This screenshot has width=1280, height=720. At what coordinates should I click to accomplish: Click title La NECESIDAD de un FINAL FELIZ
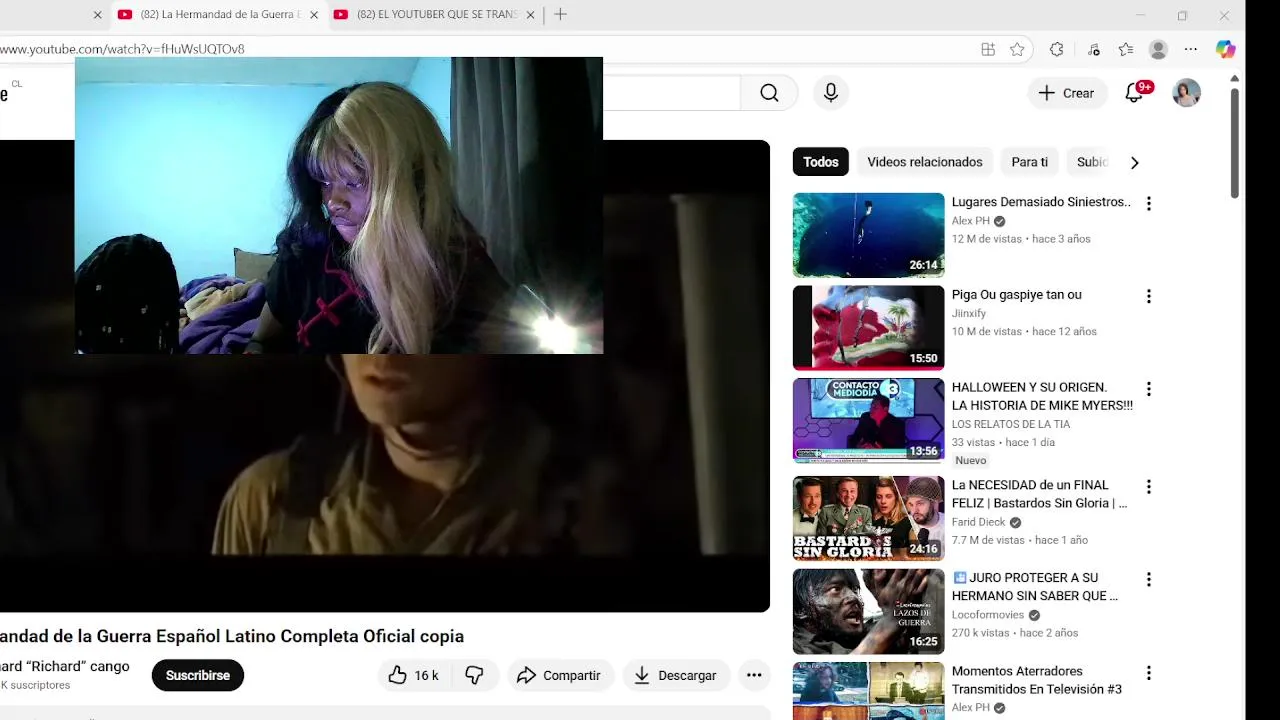[1039, 494]
